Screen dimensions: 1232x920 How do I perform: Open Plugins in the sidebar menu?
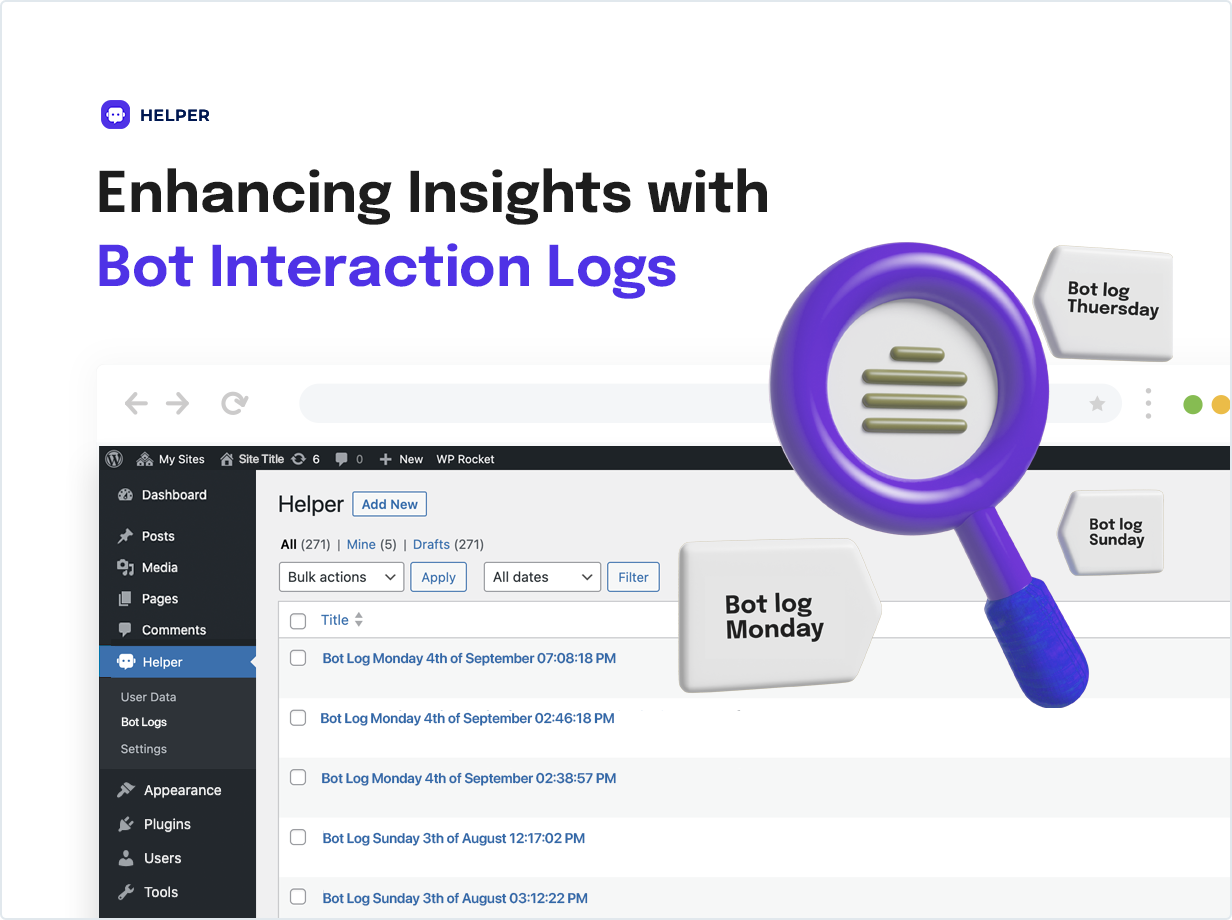(x=167, y=824)
